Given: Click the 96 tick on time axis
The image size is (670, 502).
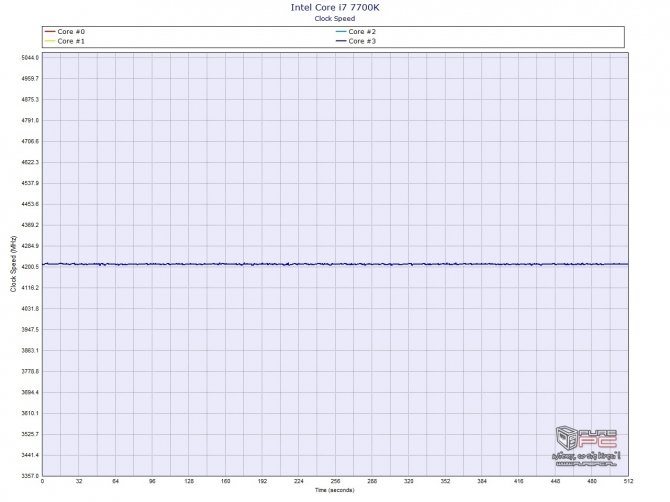Looking at the screenshot, I should pyautogui.click(x=153, y=481).
